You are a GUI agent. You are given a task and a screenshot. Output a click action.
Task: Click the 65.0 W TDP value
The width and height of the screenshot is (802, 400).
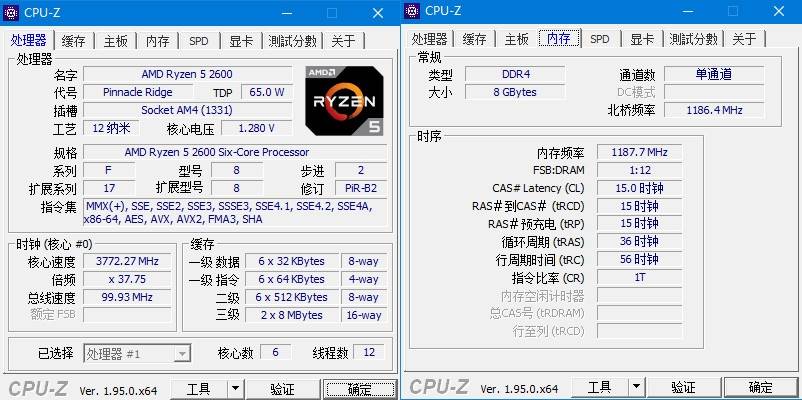point(267,92)
